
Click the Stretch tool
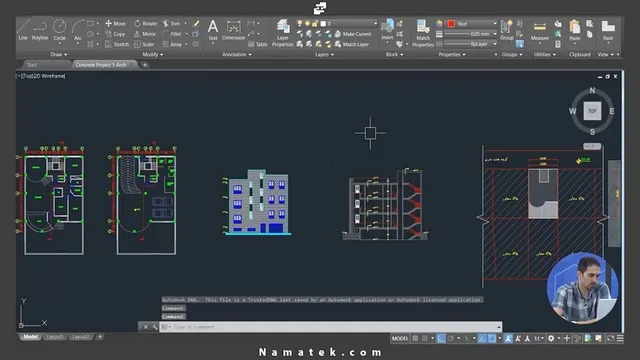point(117,44)
